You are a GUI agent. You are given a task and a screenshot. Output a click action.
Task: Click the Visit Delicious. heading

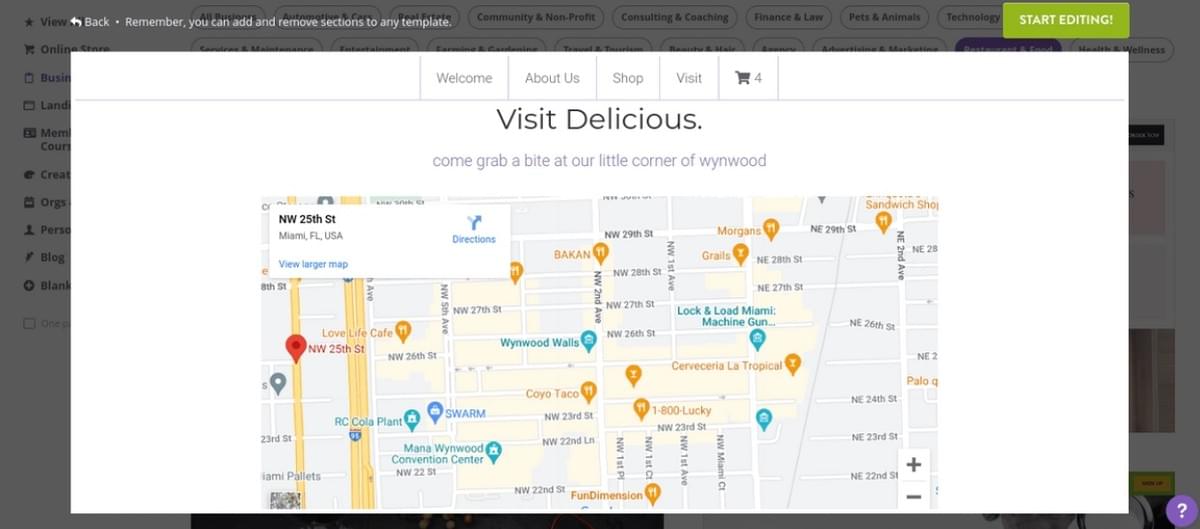pos(599,119)
